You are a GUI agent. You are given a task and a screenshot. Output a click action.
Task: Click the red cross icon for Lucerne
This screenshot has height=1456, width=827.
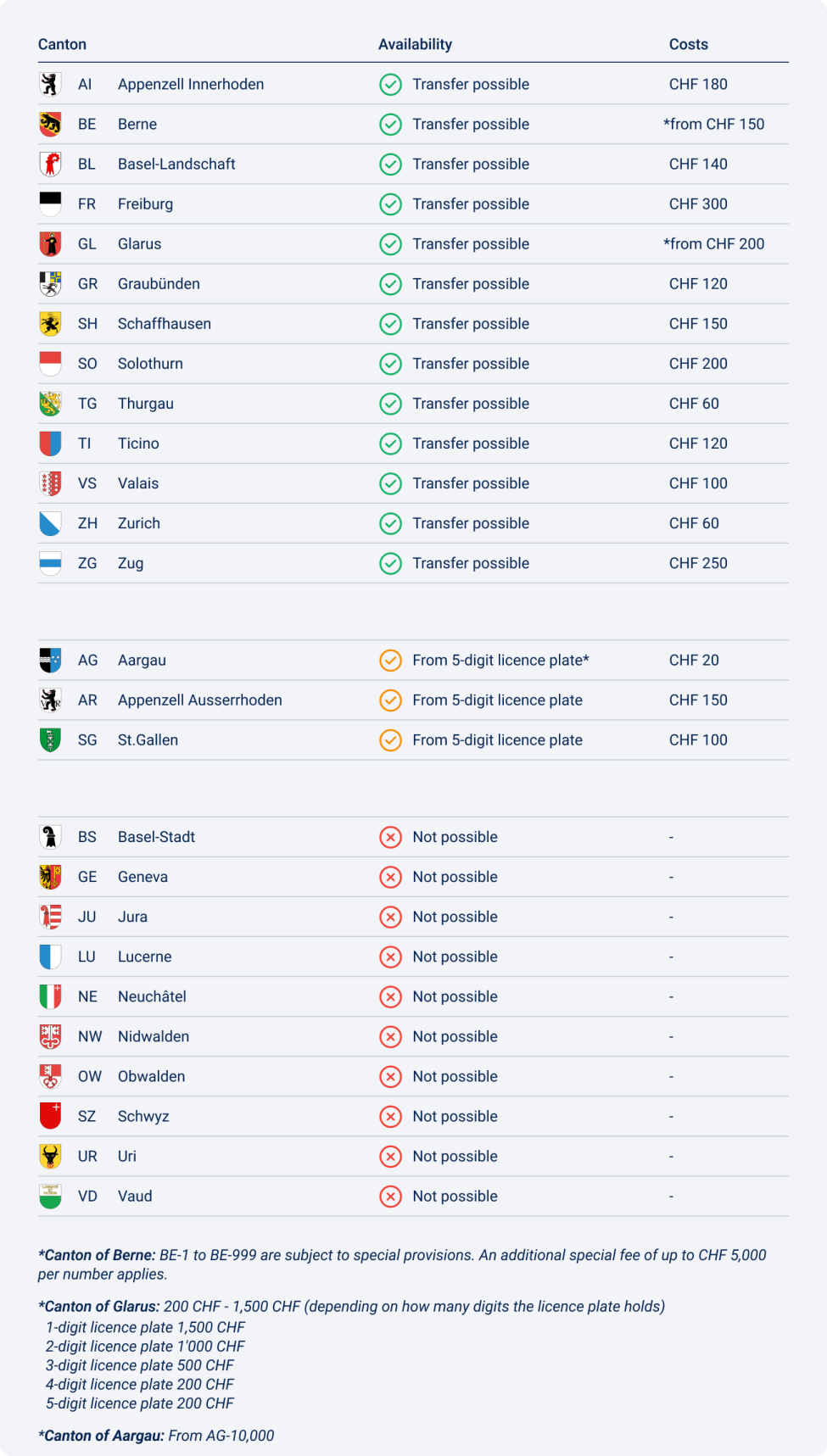pos(390,957)
